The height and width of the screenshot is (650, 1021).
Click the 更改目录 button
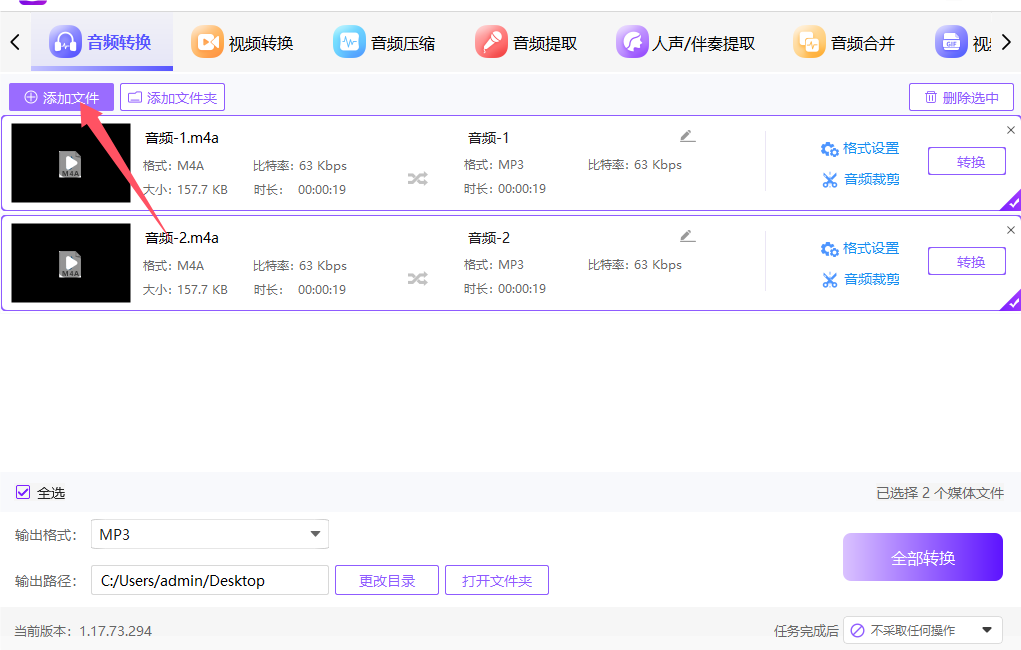(x=387, y=580)
